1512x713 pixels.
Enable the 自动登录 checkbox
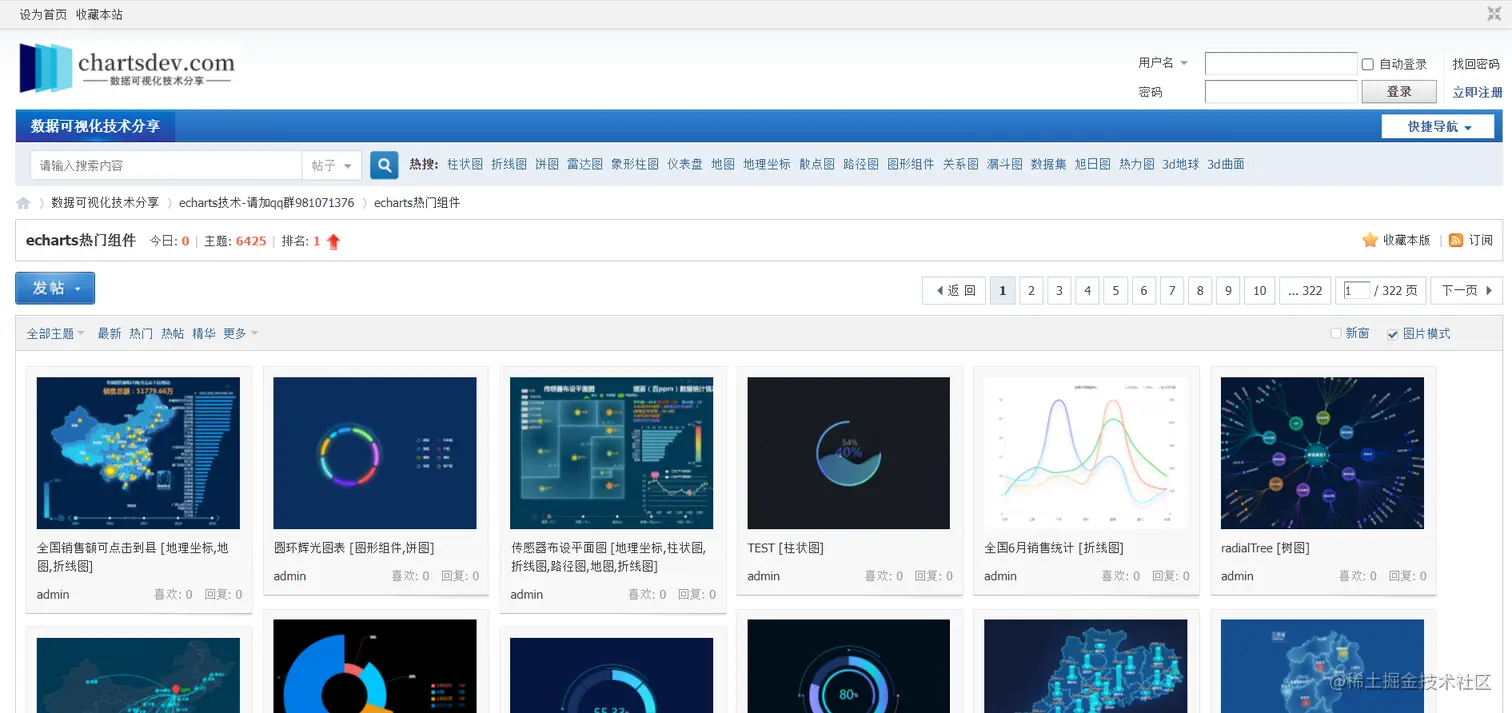click(1367, 64)
